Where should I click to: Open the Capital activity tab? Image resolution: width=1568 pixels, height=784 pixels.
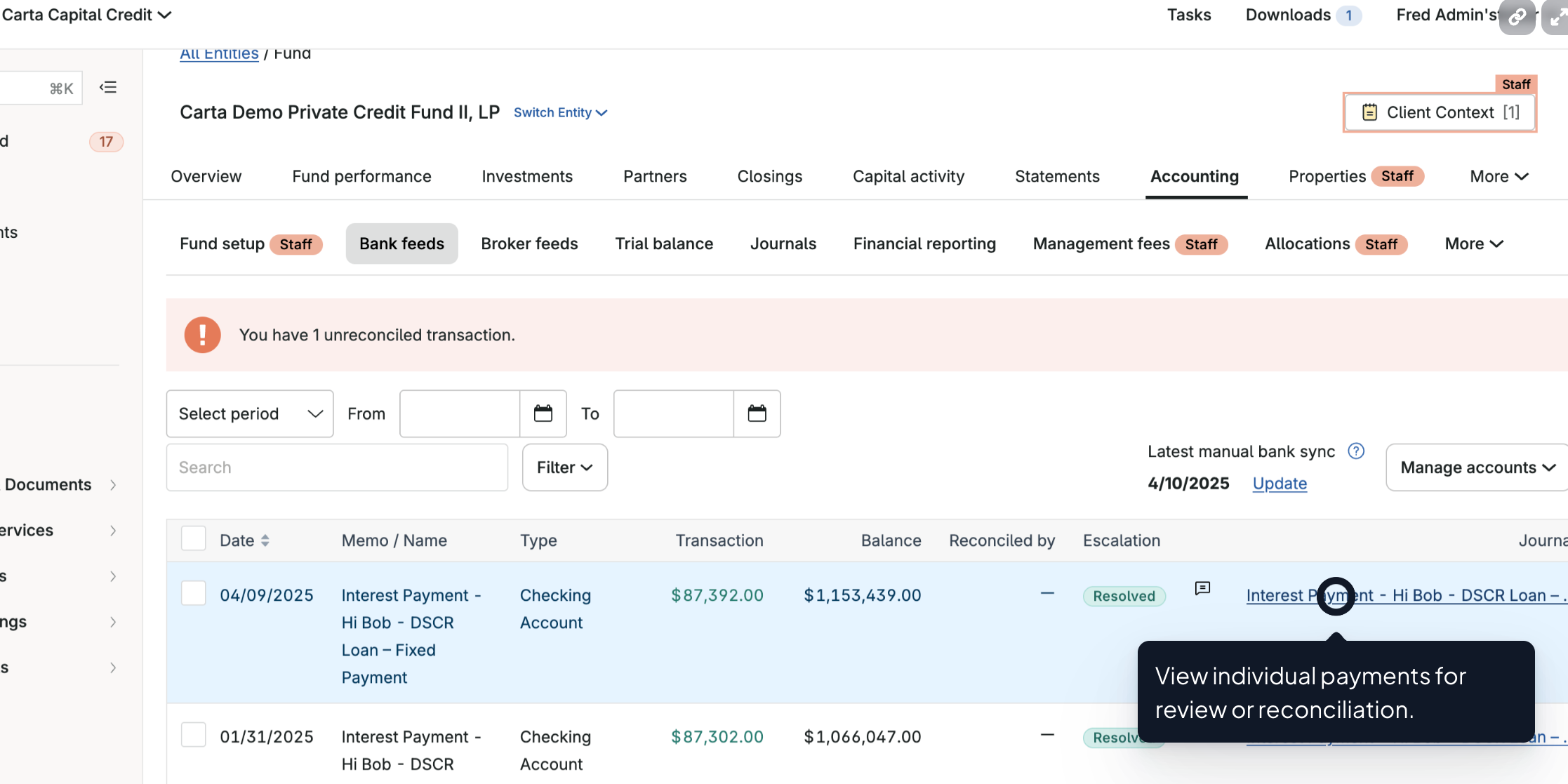[908, 176]
